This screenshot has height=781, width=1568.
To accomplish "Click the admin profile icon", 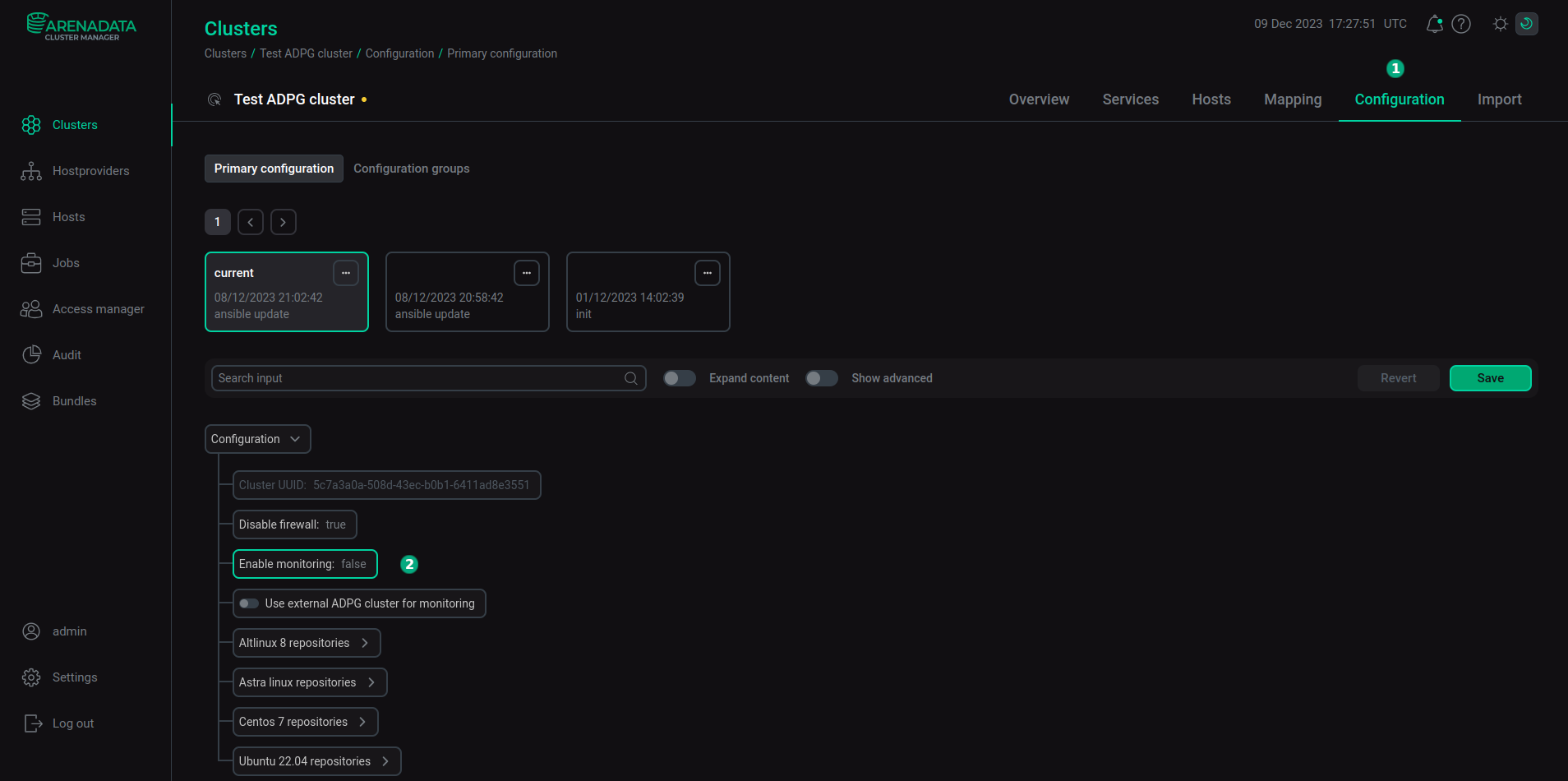I will tap(31, 631).
